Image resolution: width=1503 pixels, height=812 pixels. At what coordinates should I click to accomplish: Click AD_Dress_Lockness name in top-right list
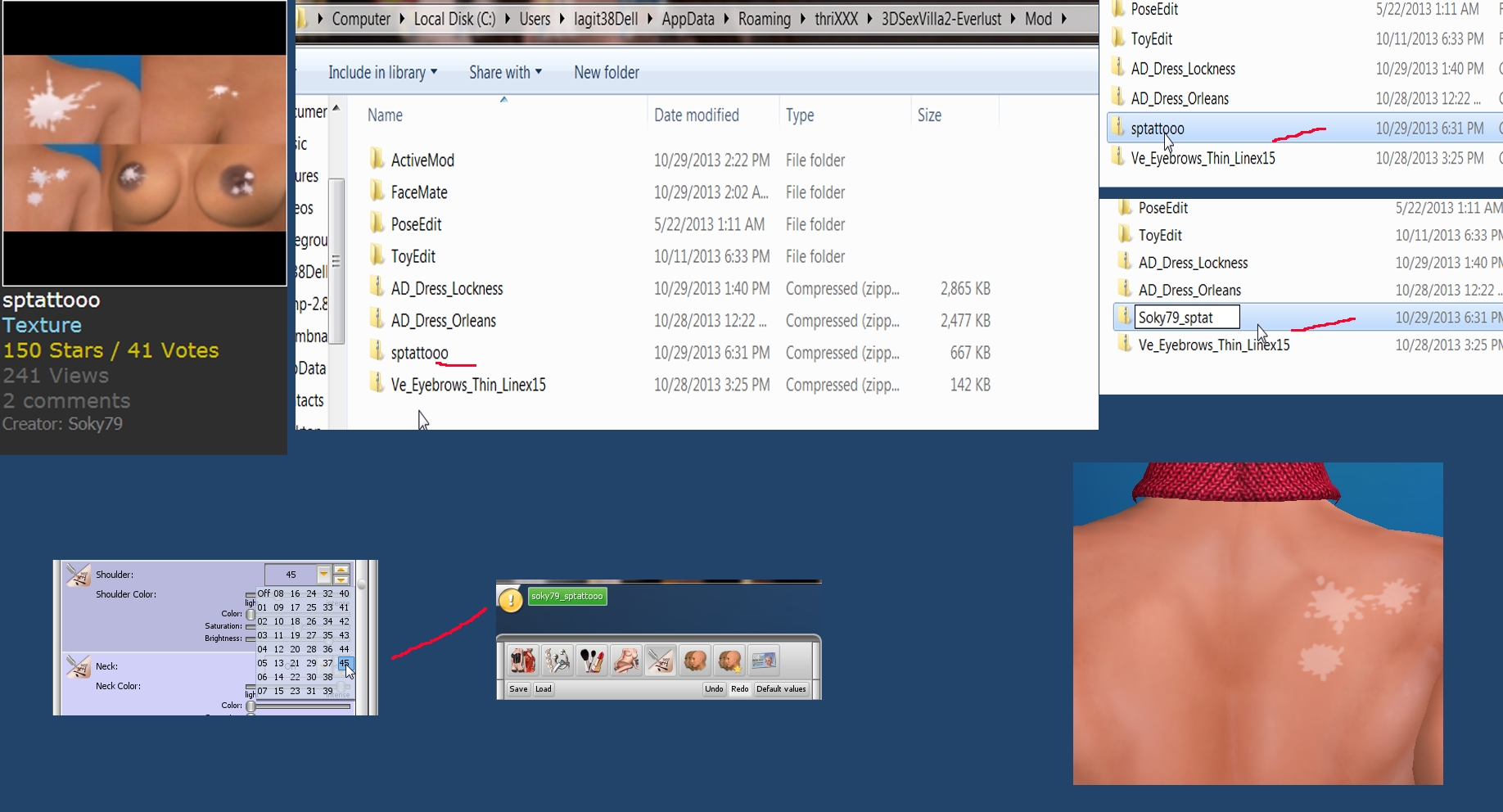pyautogui.click(x=1183, y=69)
